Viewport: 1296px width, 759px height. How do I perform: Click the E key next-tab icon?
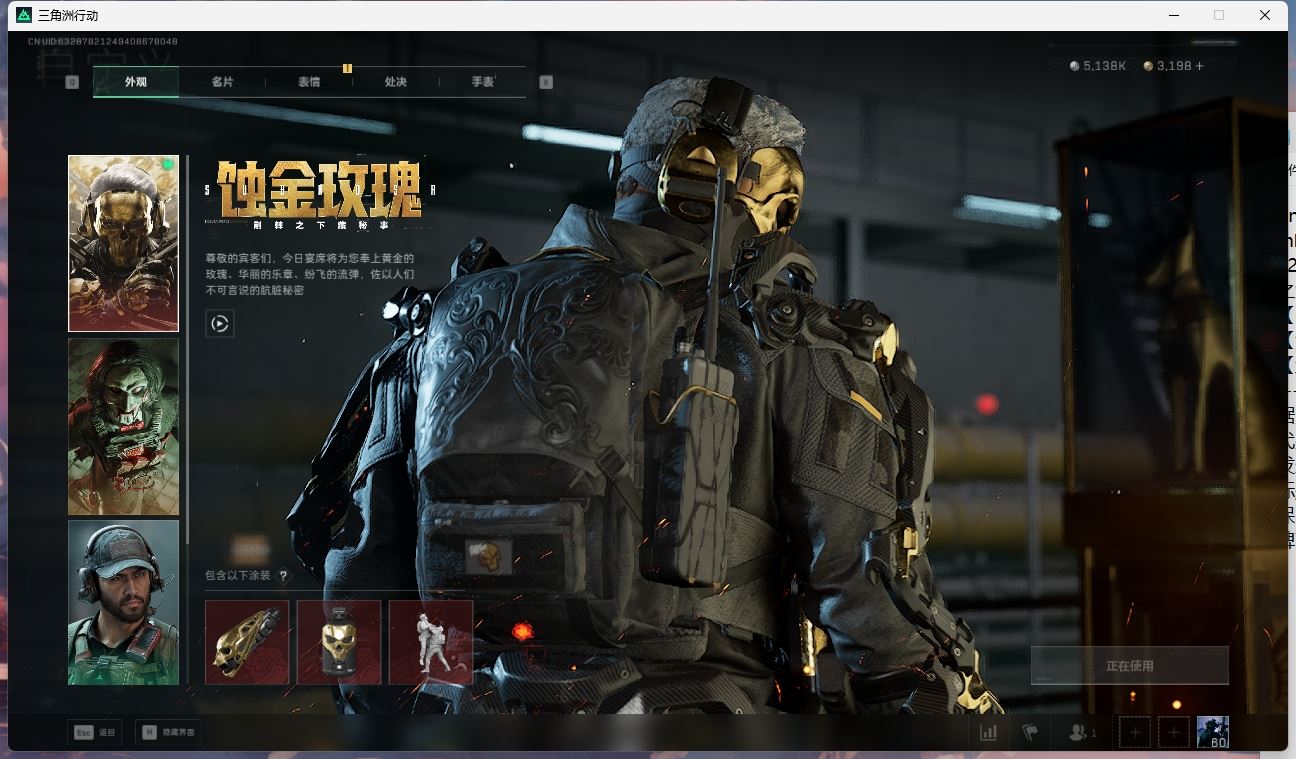(546, 82)
